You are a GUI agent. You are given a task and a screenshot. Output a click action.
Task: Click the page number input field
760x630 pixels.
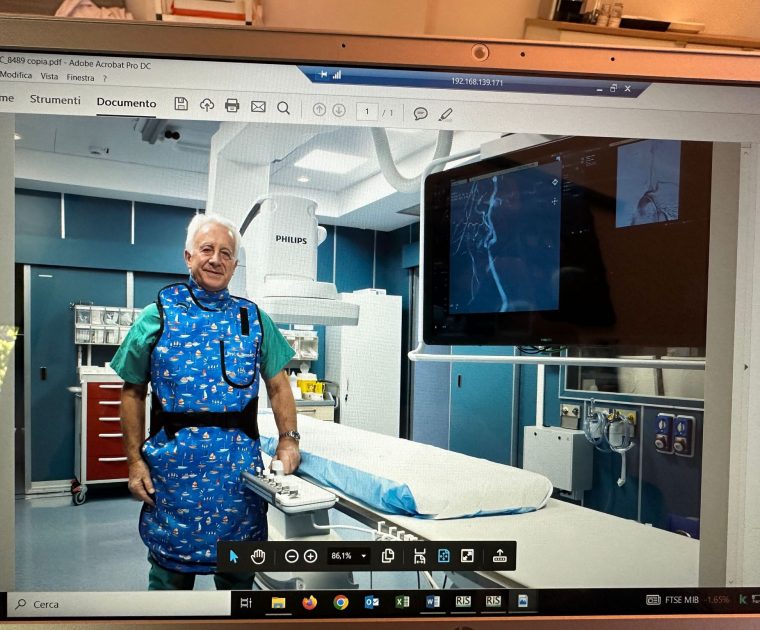[x=366, y=111]
